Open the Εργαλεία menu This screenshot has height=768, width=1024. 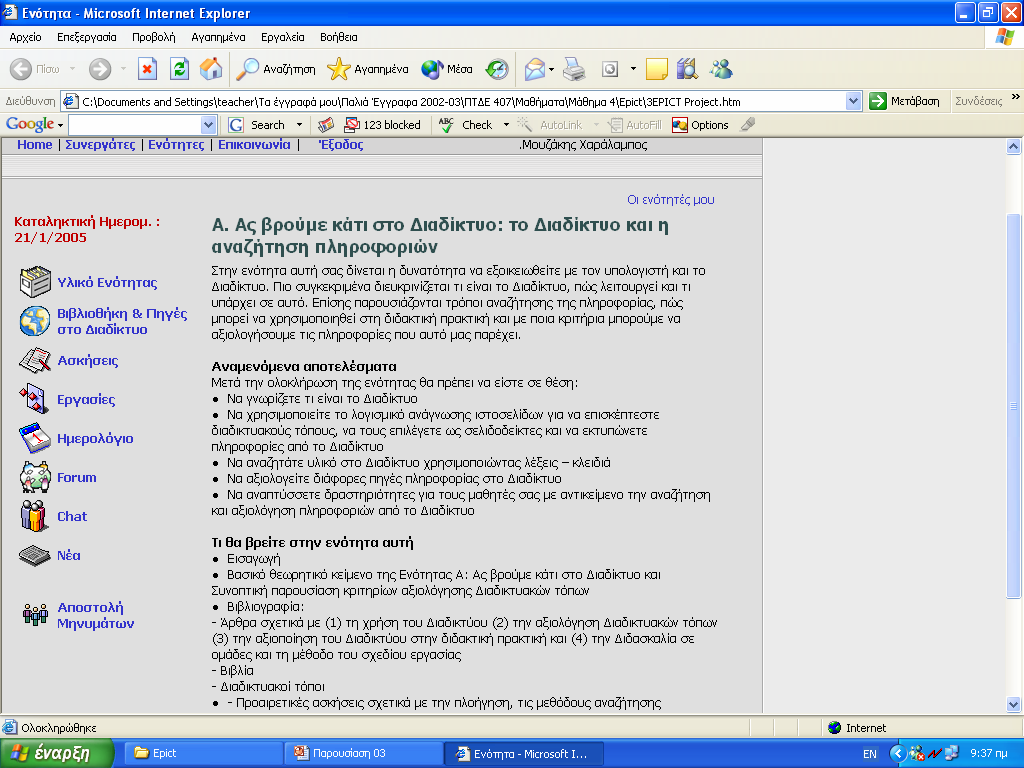[x=283, y=37]
